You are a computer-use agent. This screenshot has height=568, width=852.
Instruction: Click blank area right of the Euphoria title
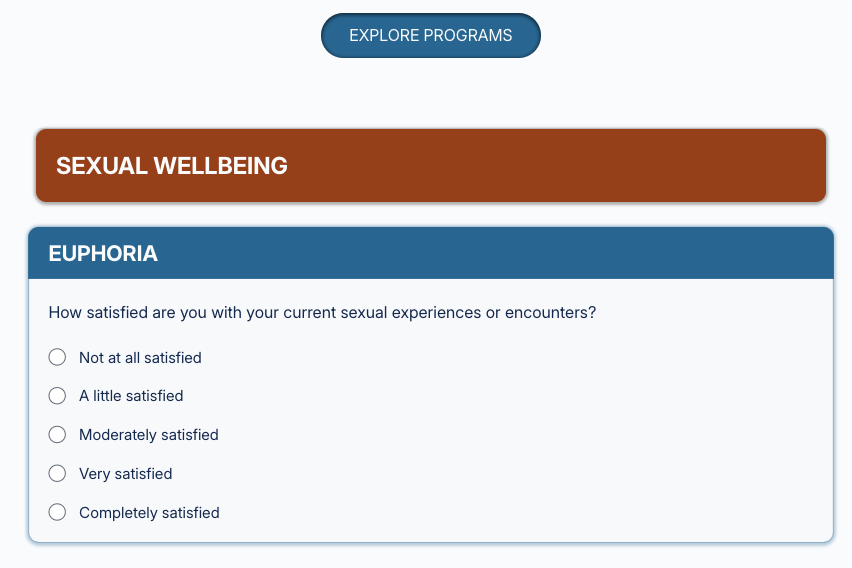pos(500,254)
